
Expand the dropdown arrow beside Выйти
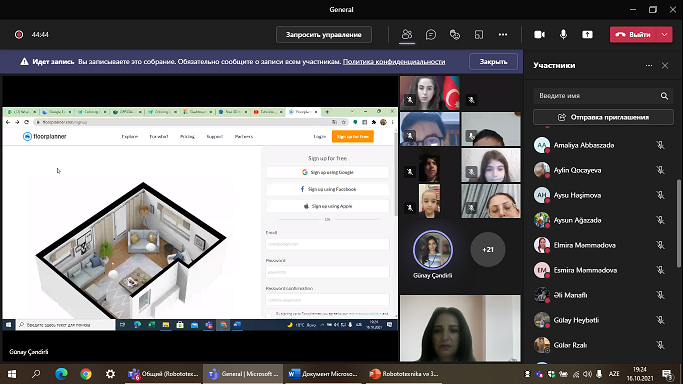[x=664, y=34]
